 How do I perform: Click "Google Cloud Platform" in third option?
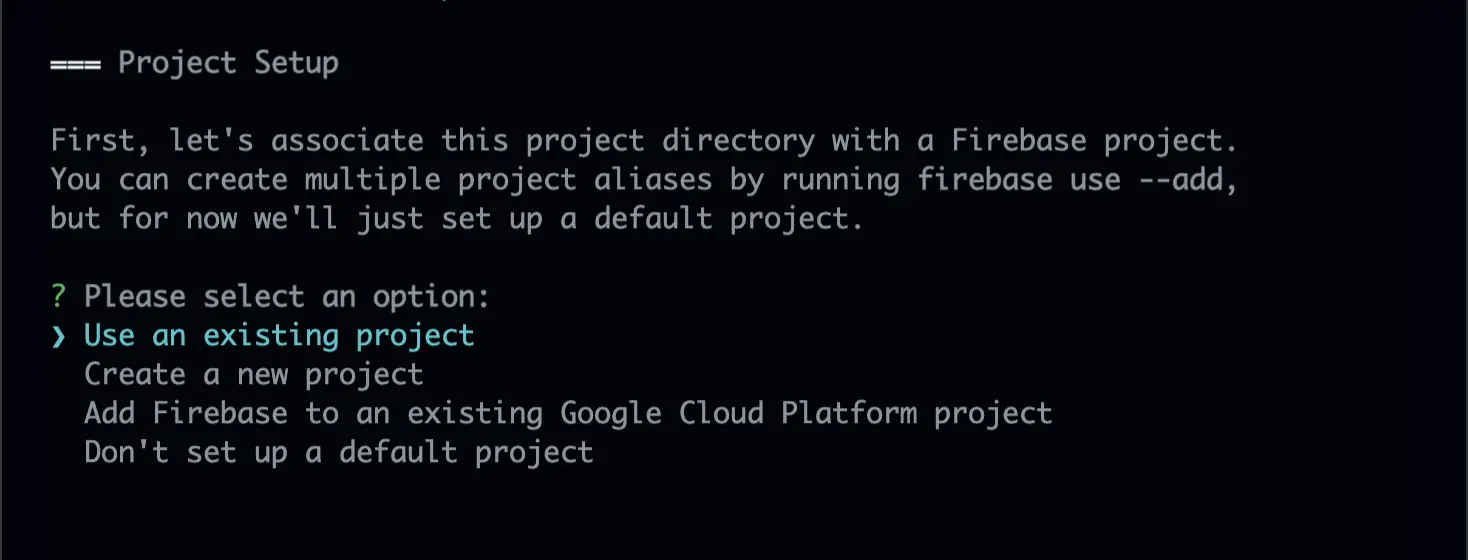pyautogui.click(x=738, y=413)
